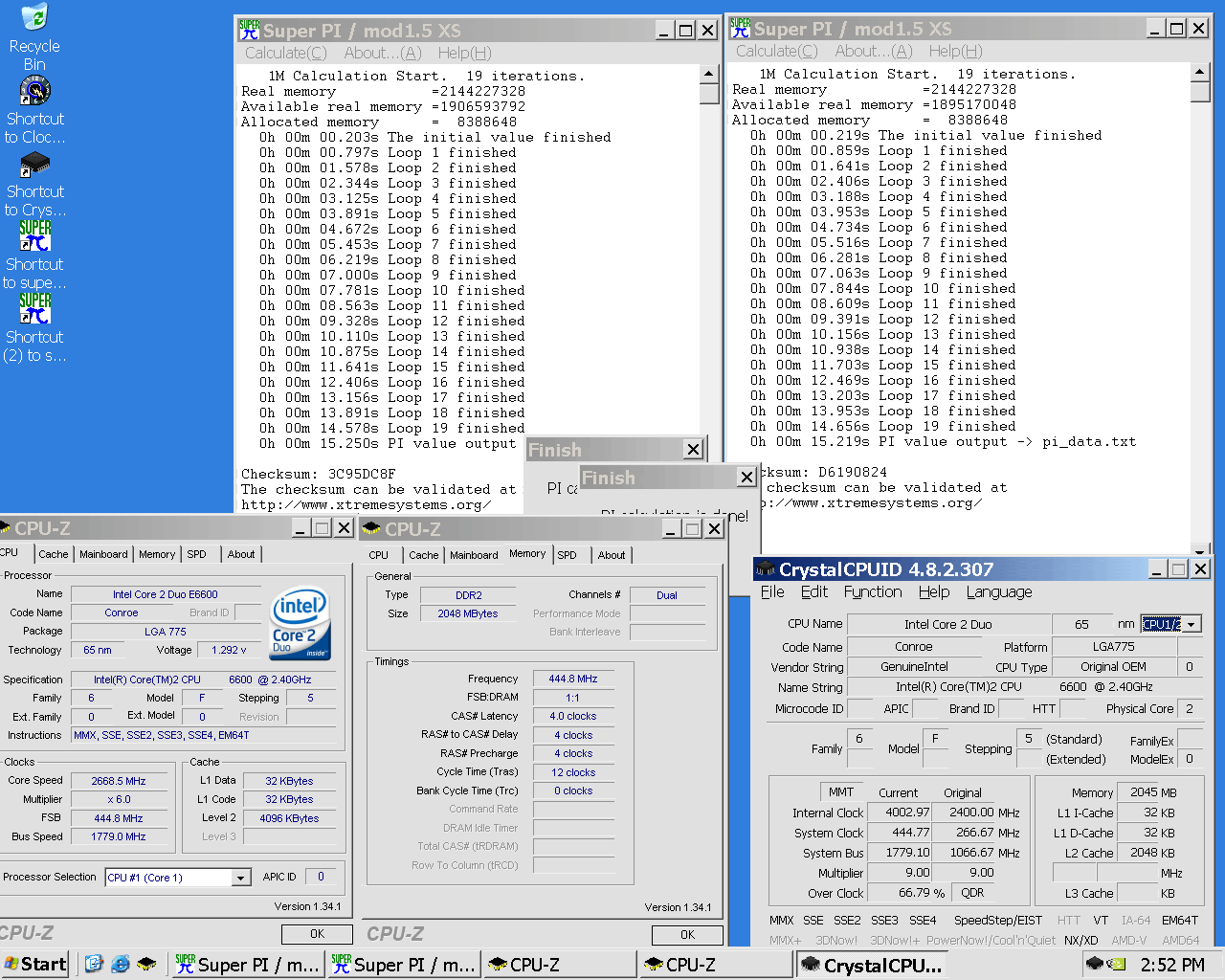Switch to Mainboard tab in CPU-Z window showing Processor info
Viewport: 1225px width, 980px height.
click(x=103, y=554)
